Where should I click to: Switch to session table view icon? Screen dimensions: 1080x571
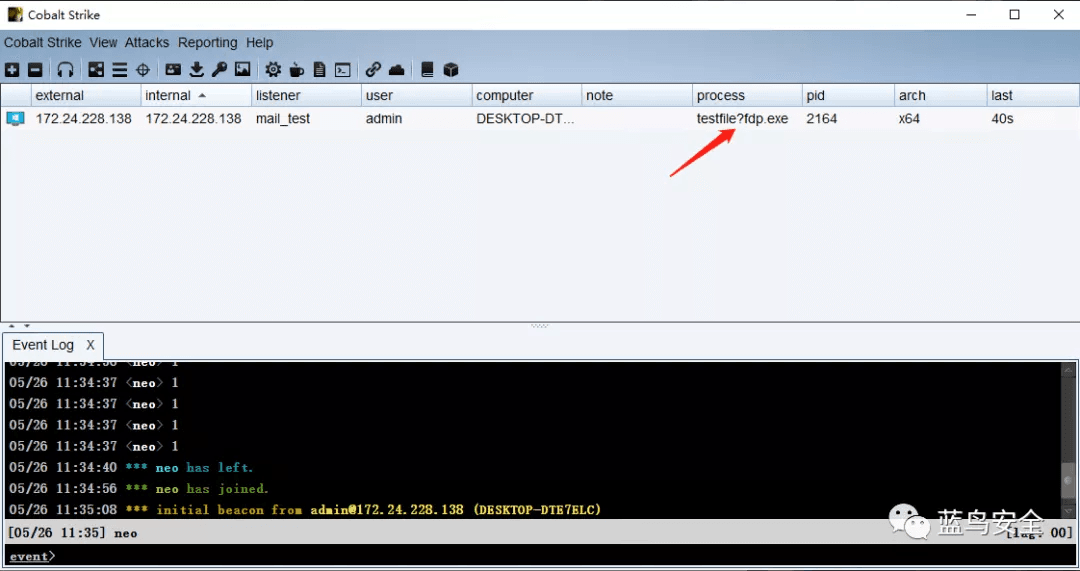120,70
